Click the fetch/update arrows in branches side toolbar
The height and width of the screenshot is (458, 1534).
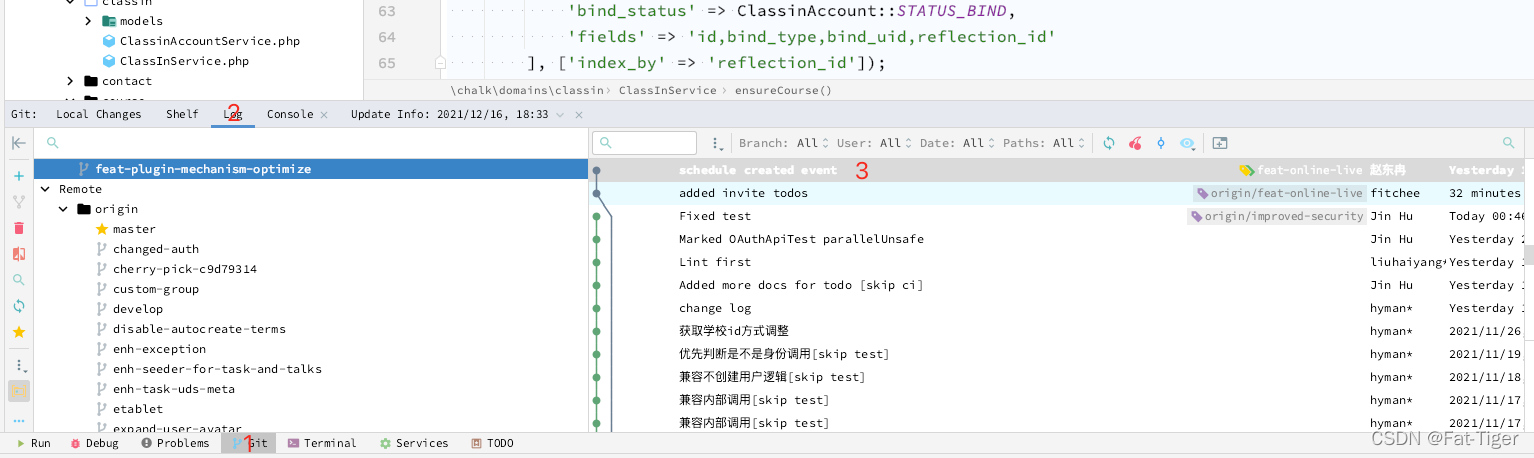(18, 306)
